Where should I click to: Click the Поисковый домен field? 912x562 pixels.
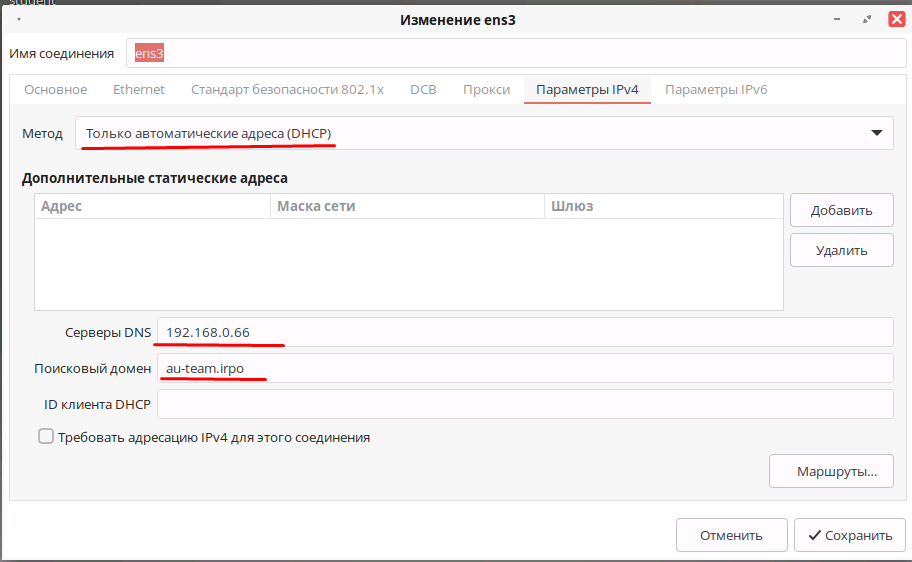pyautogui.click(x=524, y=368)
